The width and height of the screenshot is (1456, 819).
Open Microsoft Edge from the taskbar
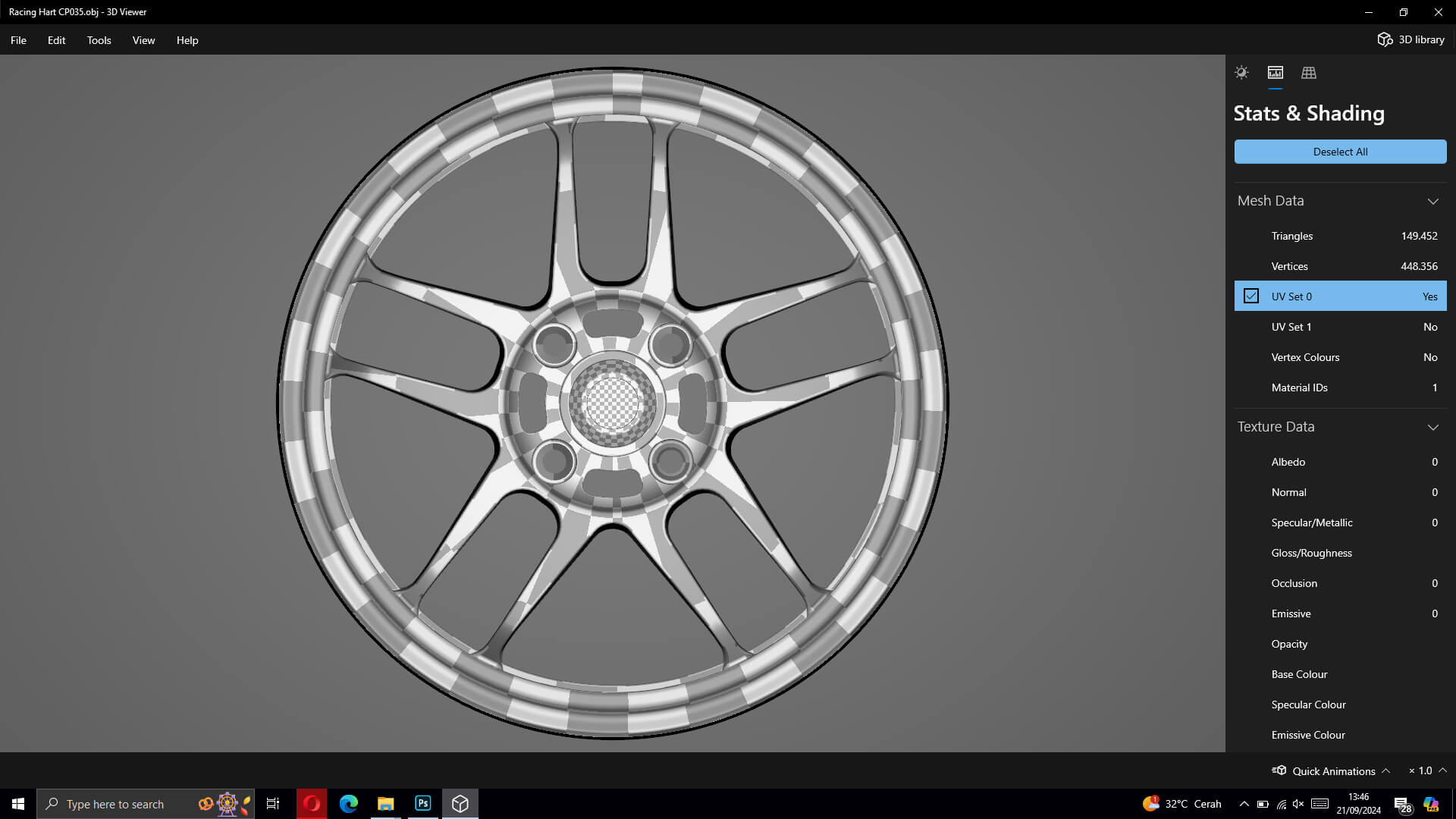(x=349, y=804)
